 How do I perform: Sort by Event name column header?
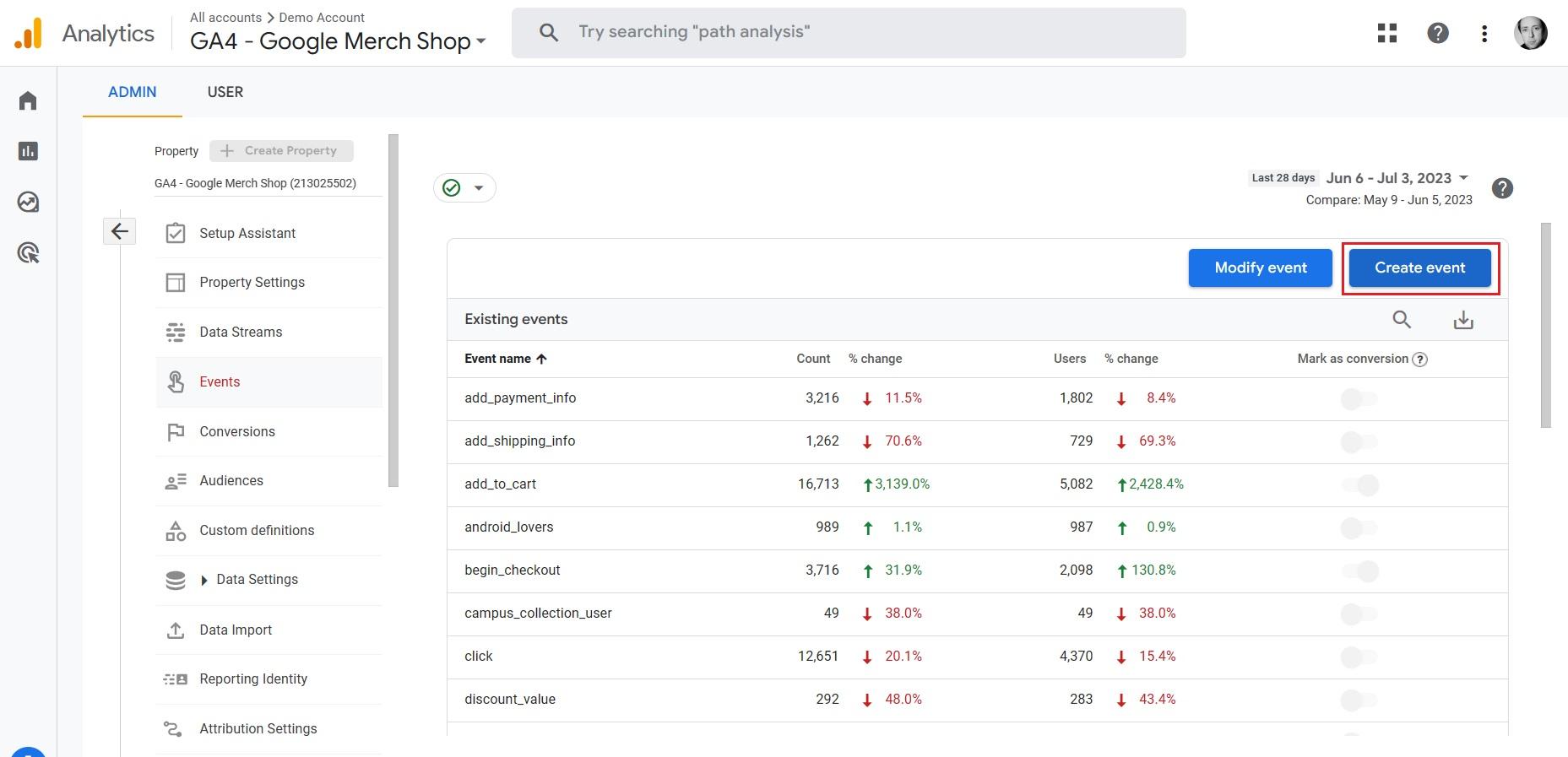pyautogui.click(x=506, y=359)
